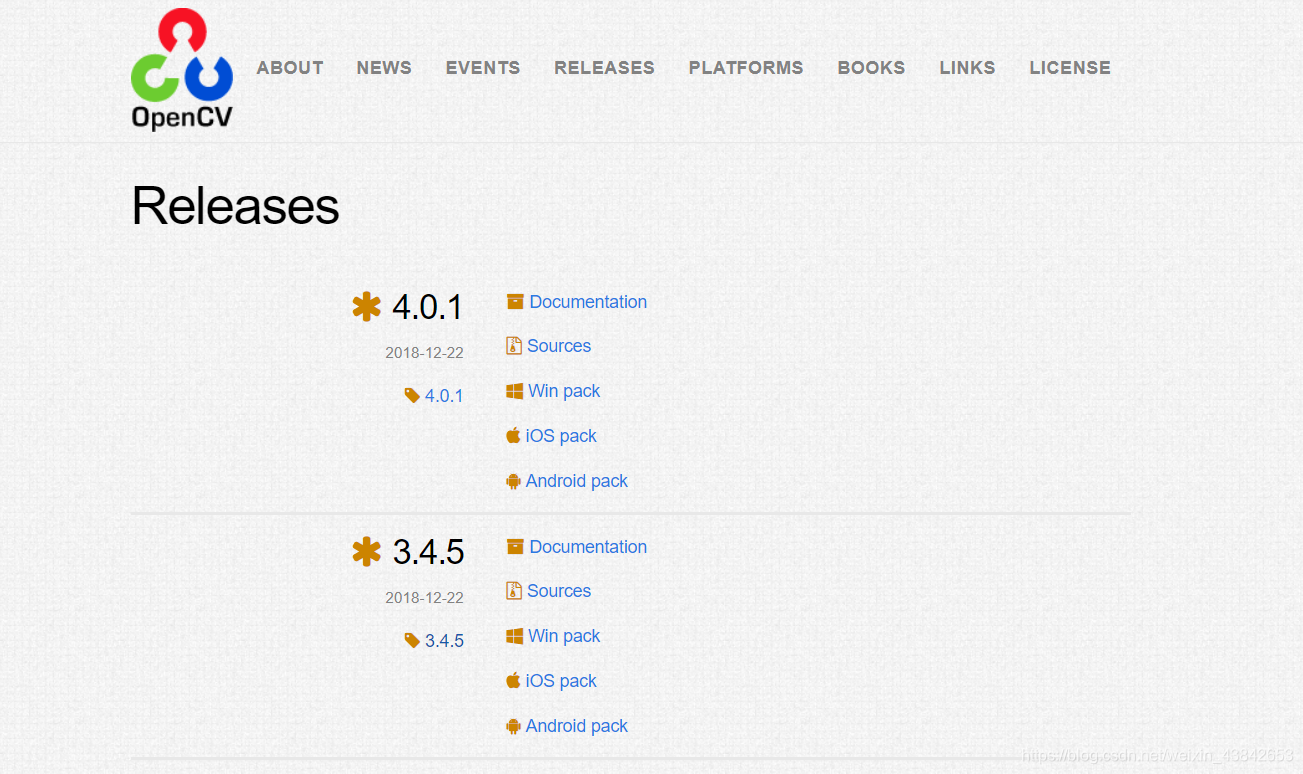The height and width of the screenshot is (774, 1303).
Task: Click the asterisk icon beside version 4.0.1
Action: (367, 306)
